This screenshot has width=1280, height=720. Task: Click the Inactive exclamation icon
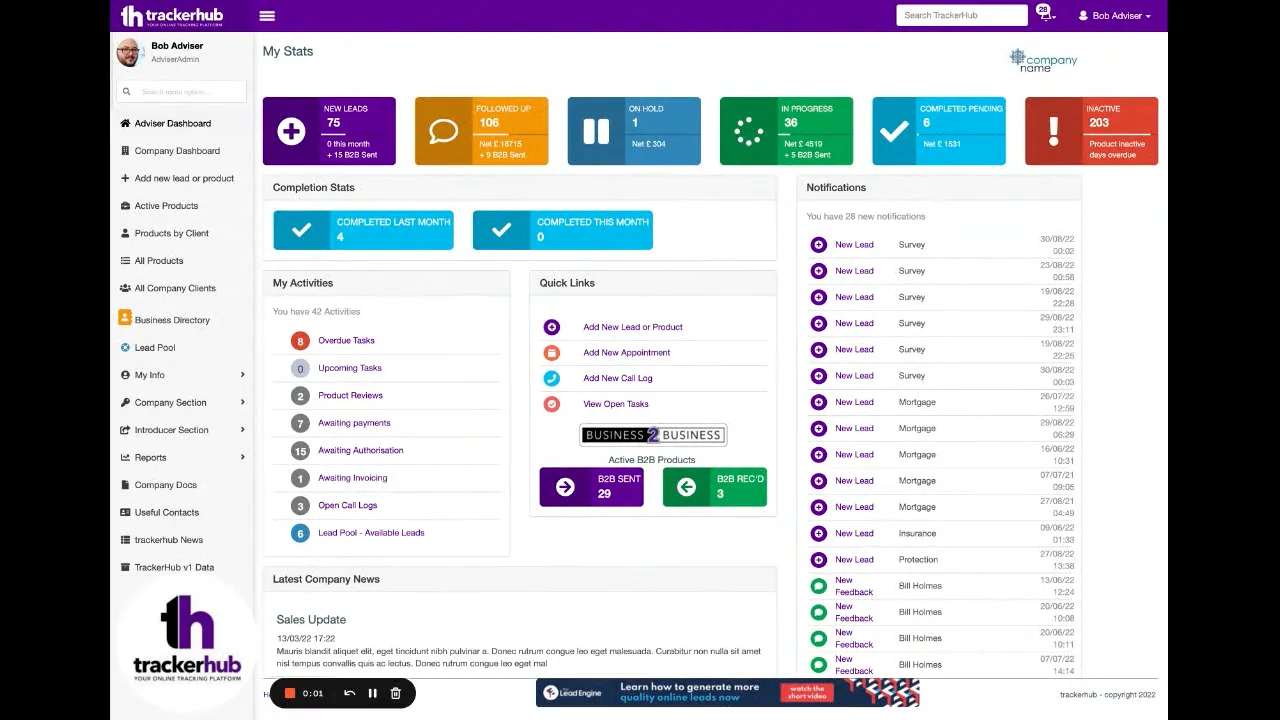(1053, 131)
